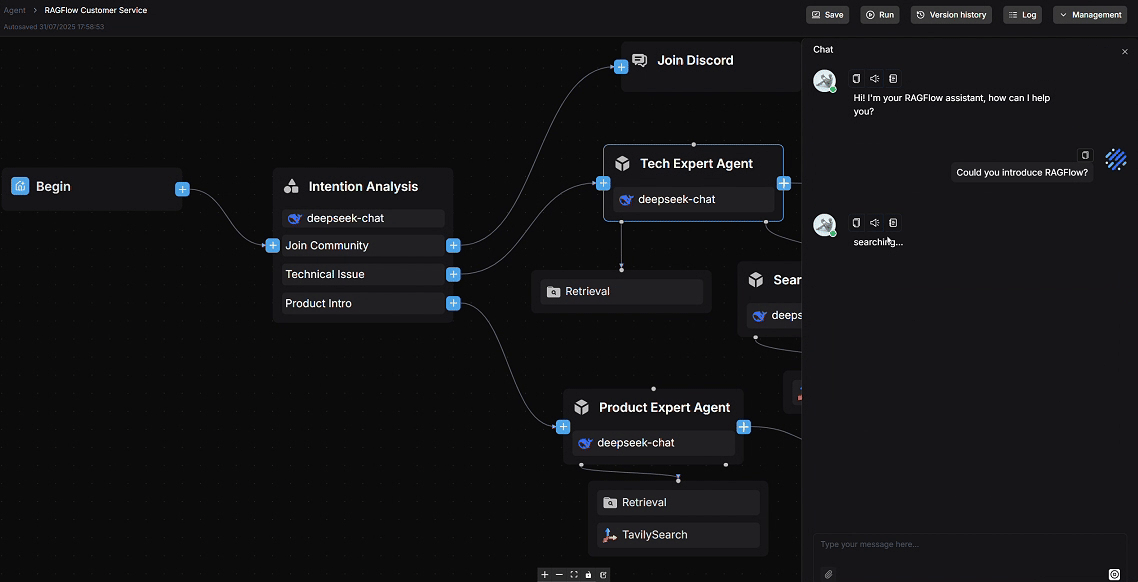Select the Join Community category row
The width and height of the screenshot is (1138, 582).
coord(363,246)
